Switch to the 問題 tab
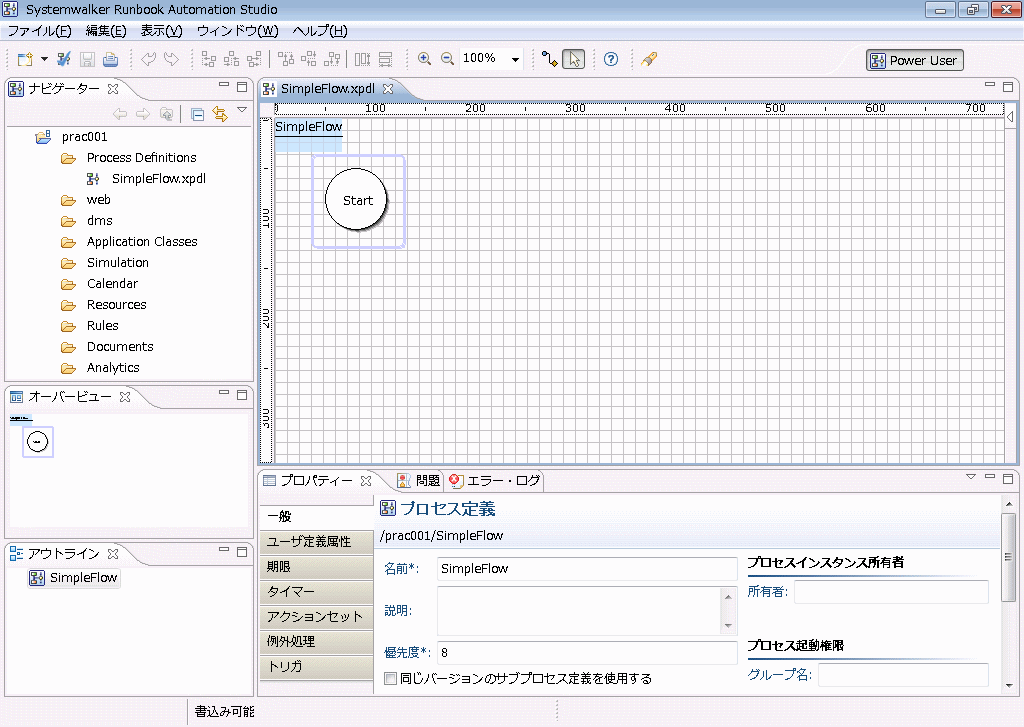 pyautogui.click(x=419, y=480)
